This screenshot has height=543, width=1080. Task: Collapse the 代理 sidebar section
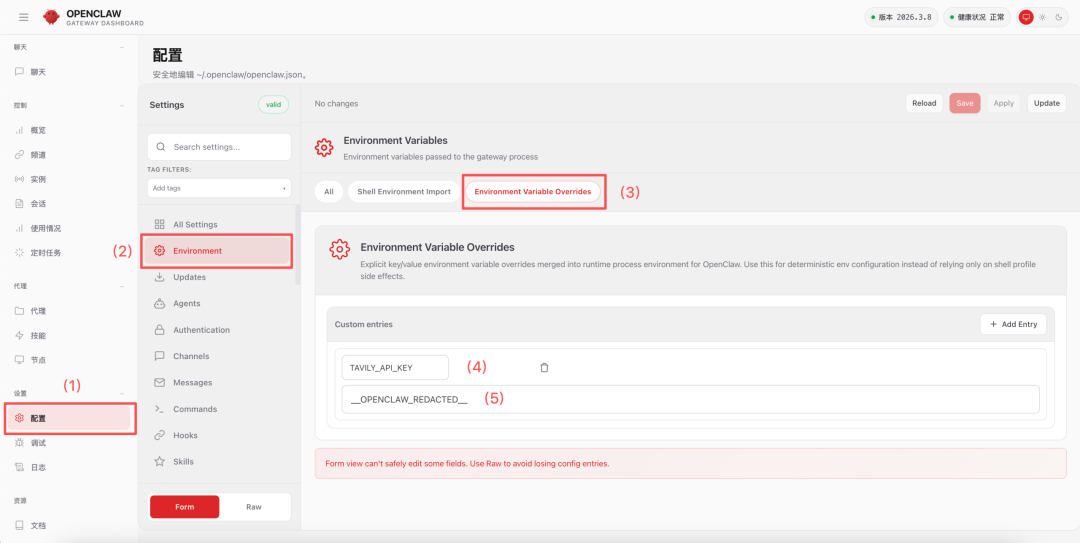pos(122,286)
